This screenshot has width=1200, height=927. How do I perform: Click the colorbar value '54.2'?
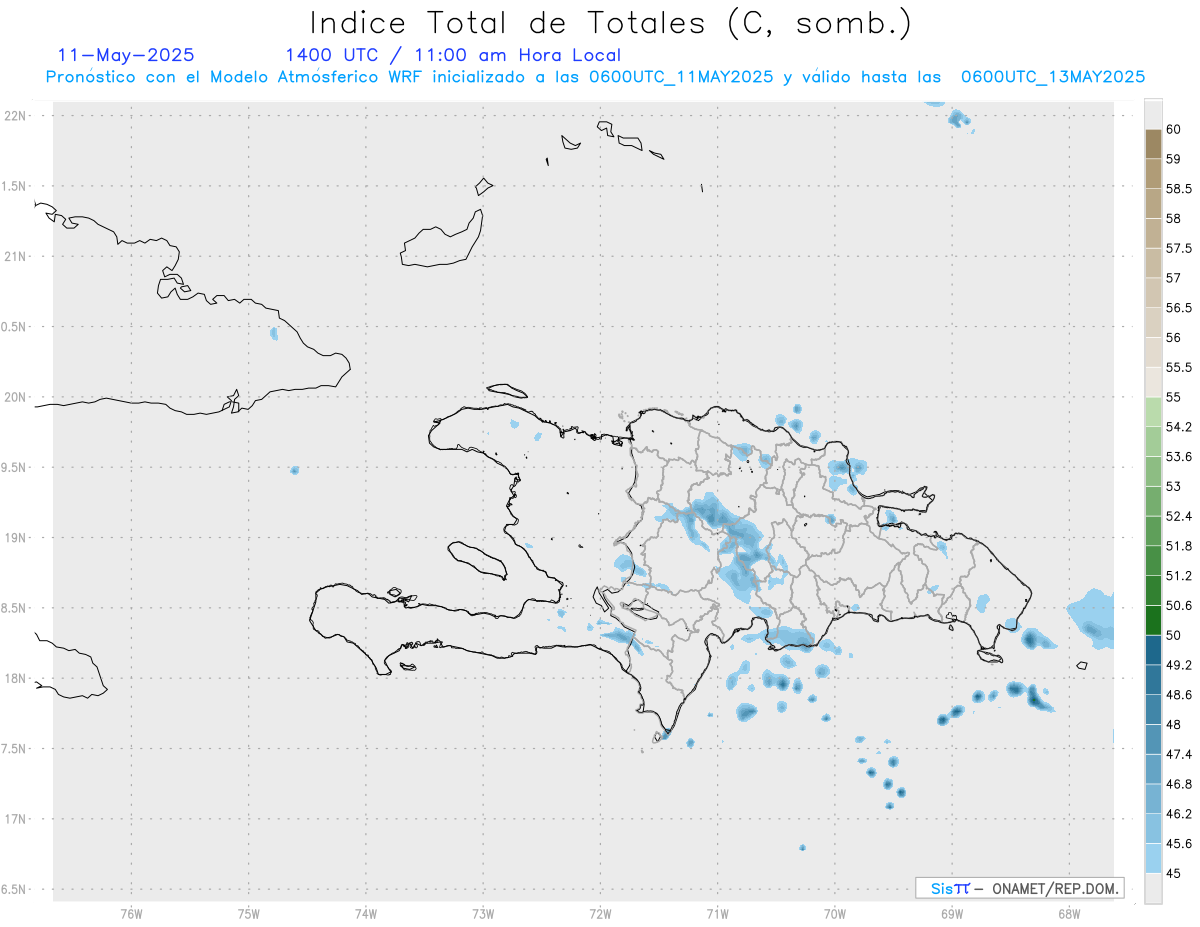[1179, 427]
